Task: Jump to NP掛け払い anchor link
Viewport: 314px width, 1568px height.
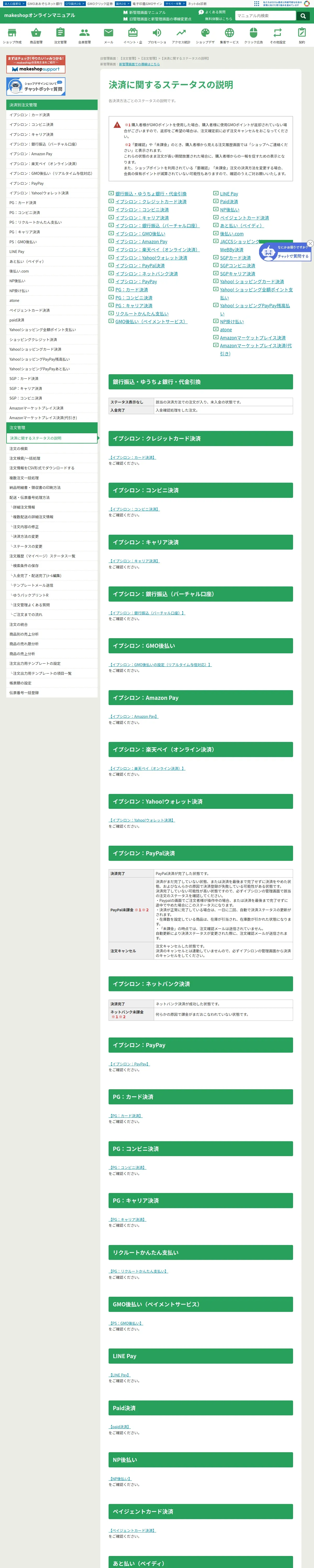Action: 232,321
